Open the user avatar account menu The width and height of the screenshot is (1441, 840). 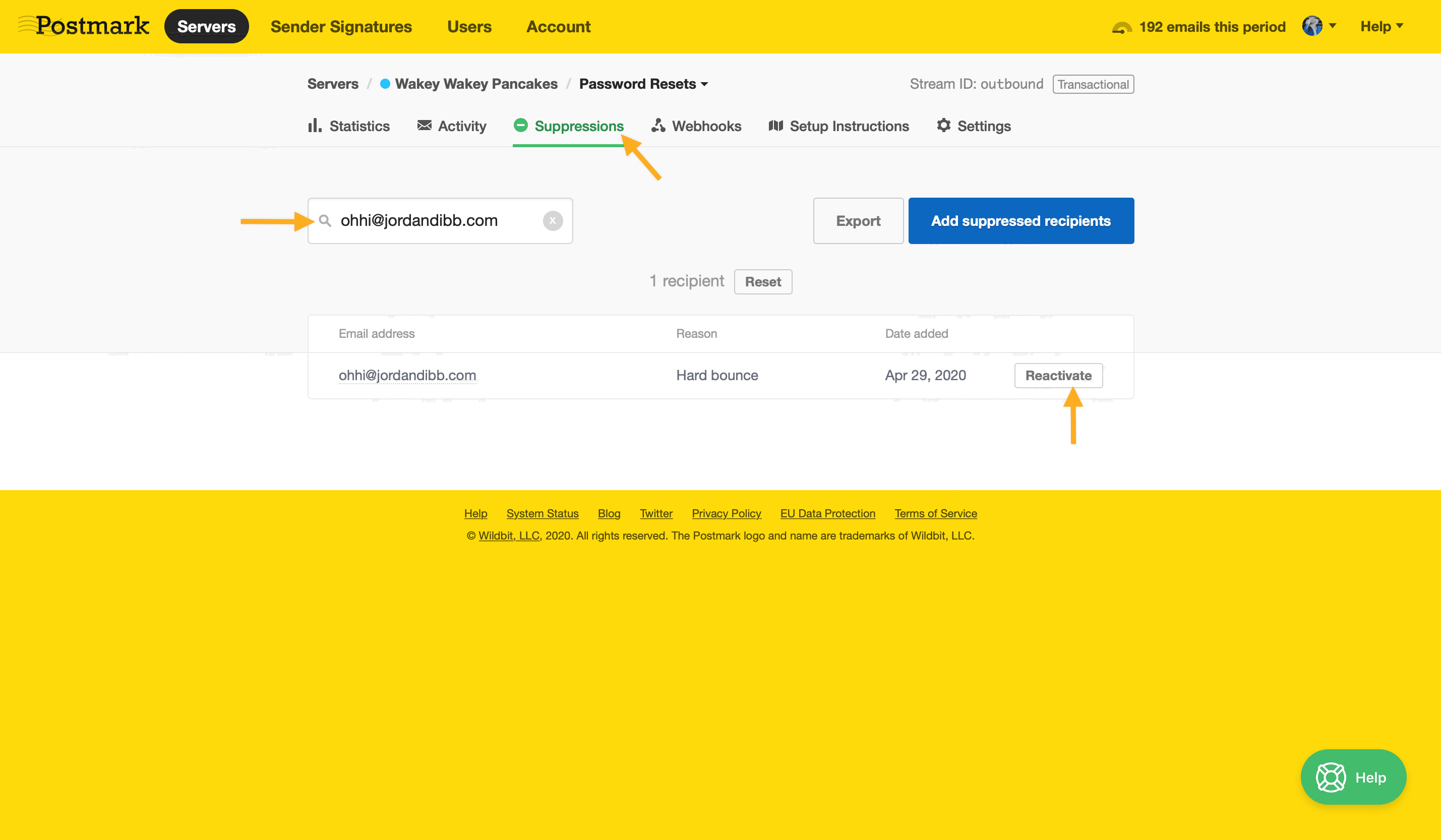[1318, 26]
